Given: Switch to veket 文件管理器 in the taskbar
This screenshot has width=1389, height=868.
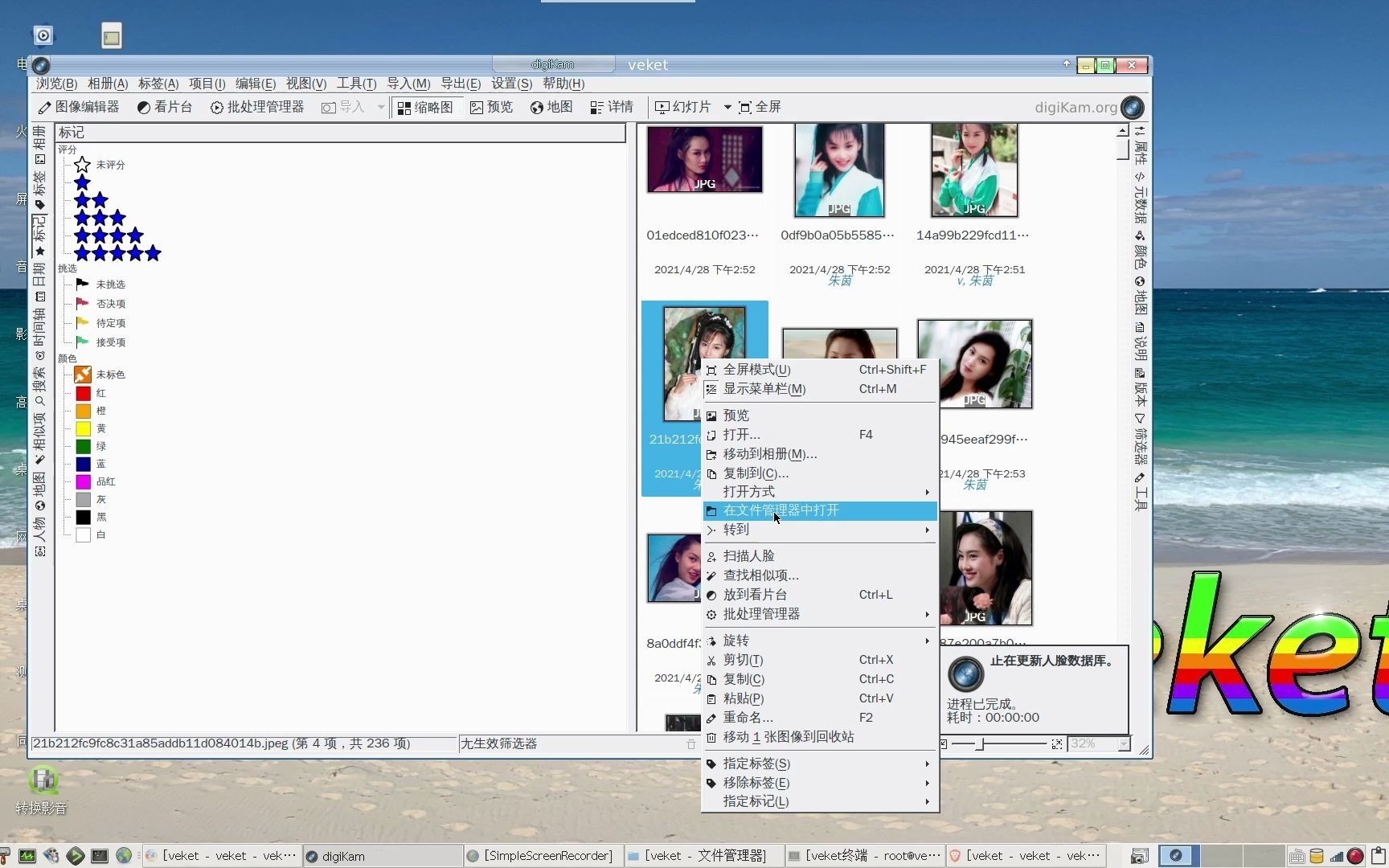Looking at the screenshot, I should 704,856.
